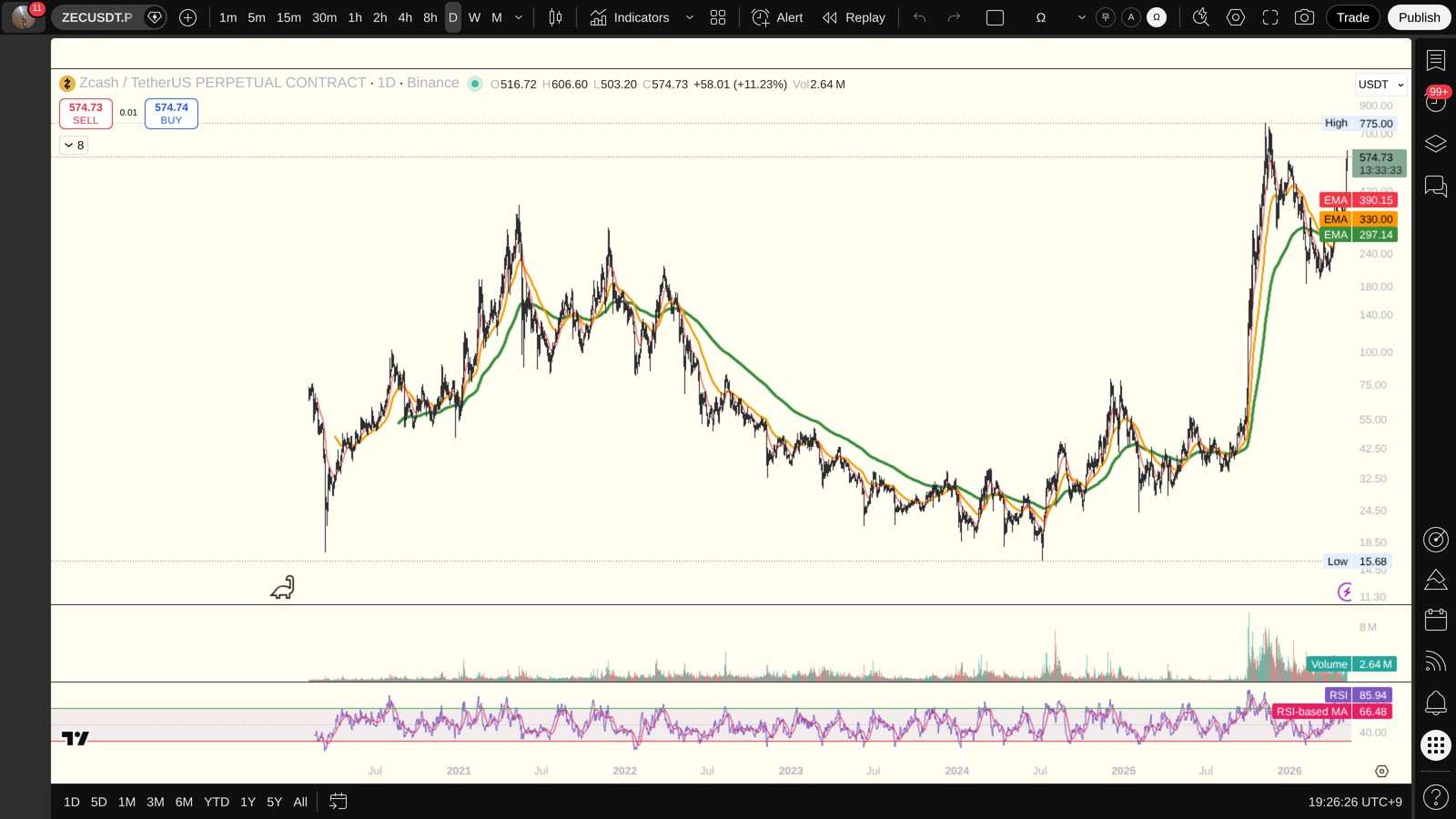Toggle the first circular layout button

click(1106, 17)
